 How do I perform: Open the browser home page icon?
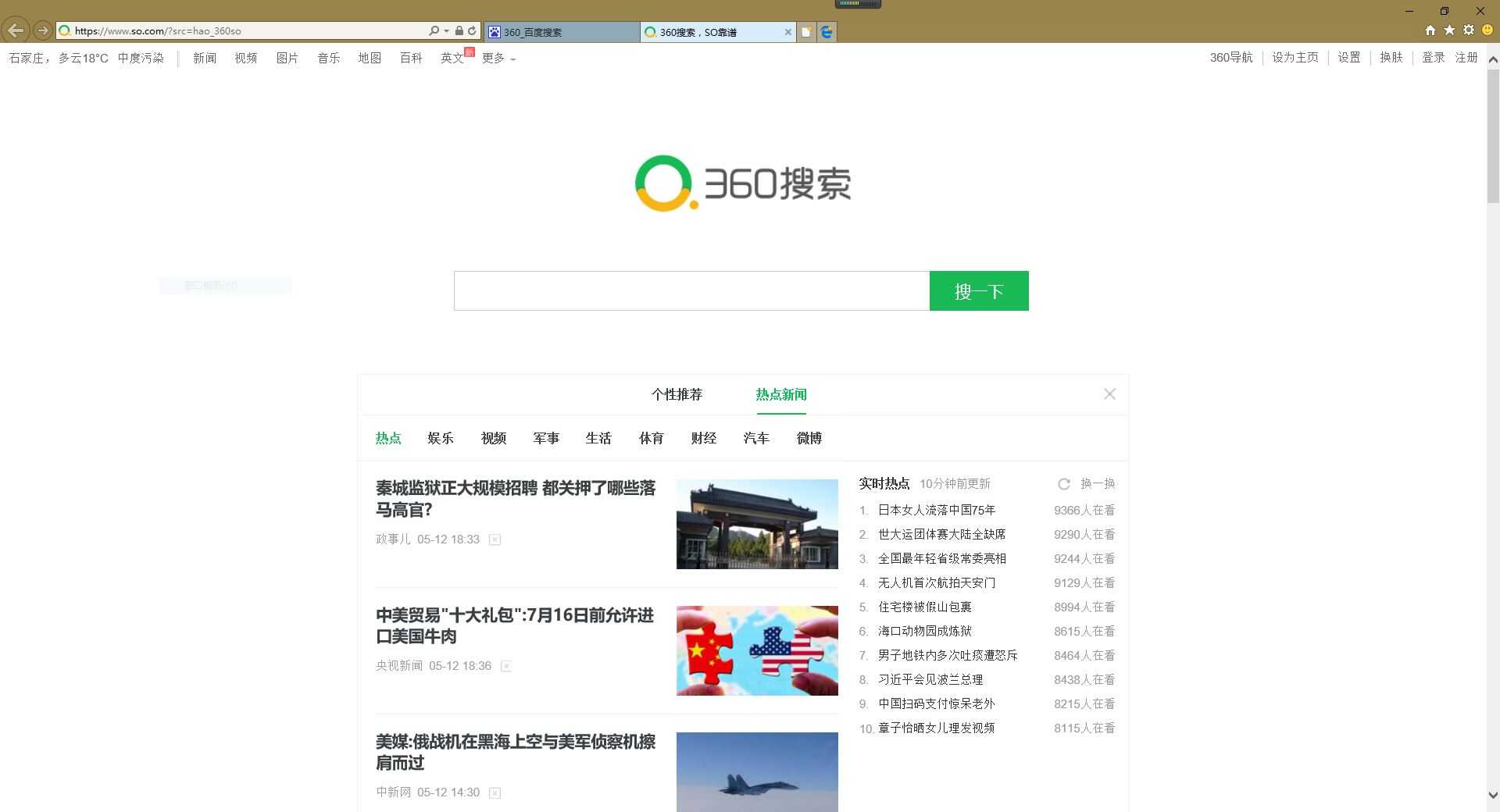click(1430, 30)
